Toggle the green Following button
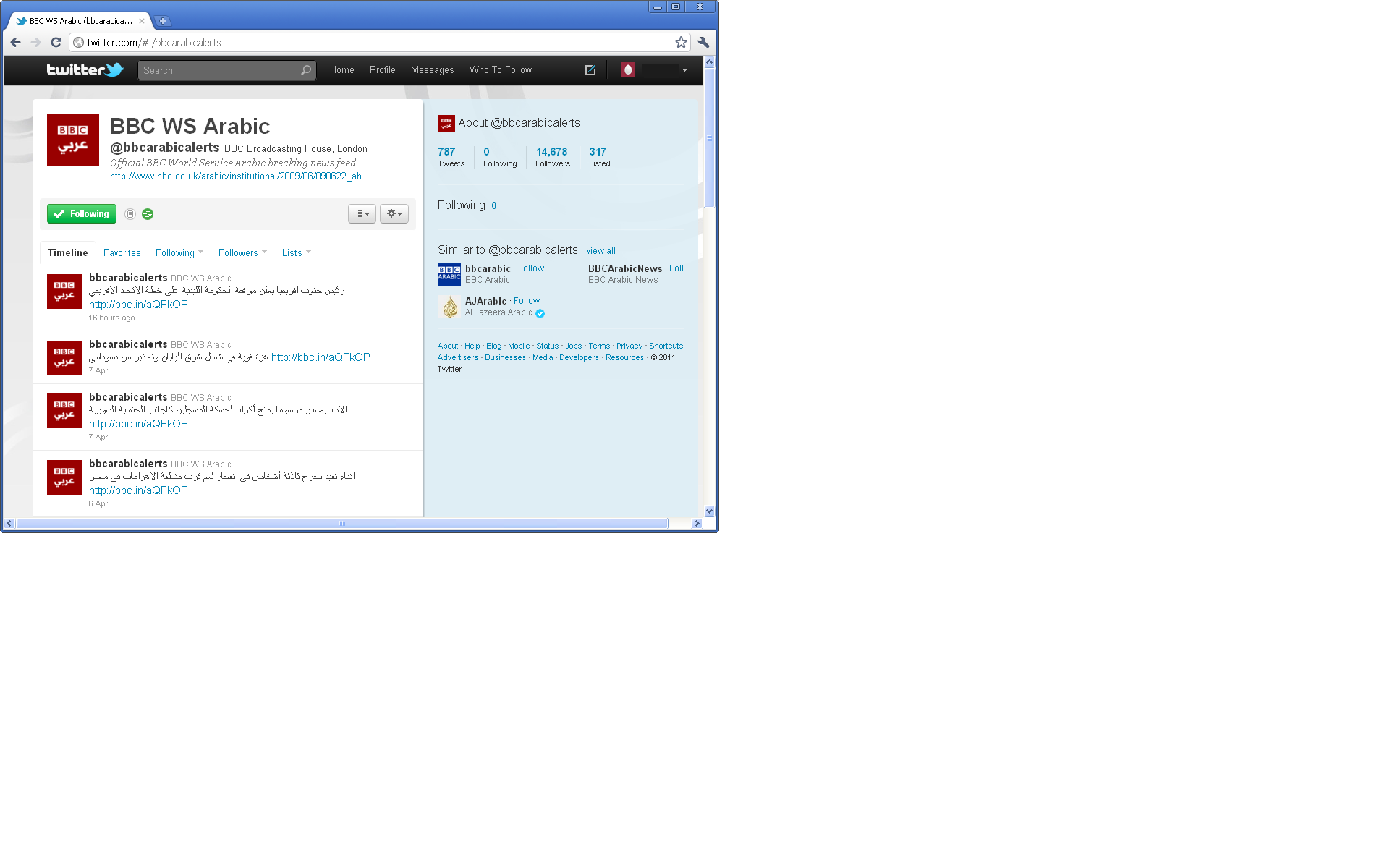The width and height of the screenshot is (1392, 868). pyautogui.click(x=82, y=214)
